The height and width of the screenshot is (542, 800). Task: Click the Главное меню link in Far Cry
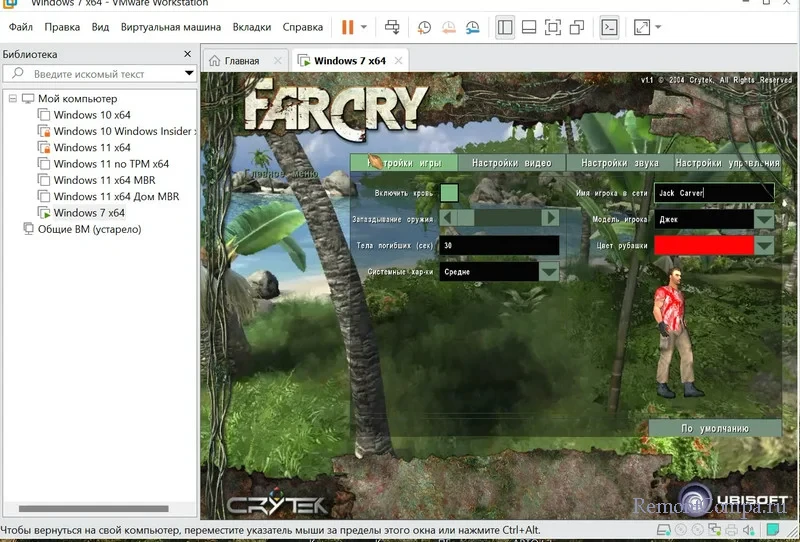coord(281,174)
